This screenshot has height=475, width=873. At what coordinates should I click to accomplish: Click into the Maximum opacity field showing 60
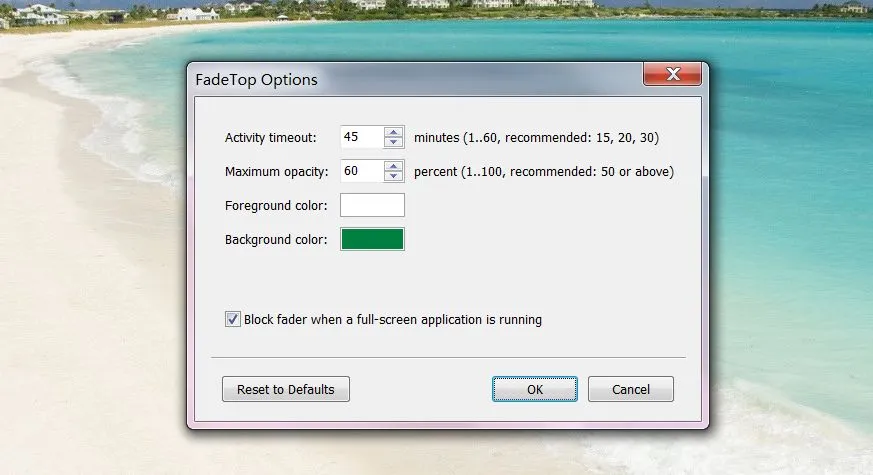coord(362,171)
